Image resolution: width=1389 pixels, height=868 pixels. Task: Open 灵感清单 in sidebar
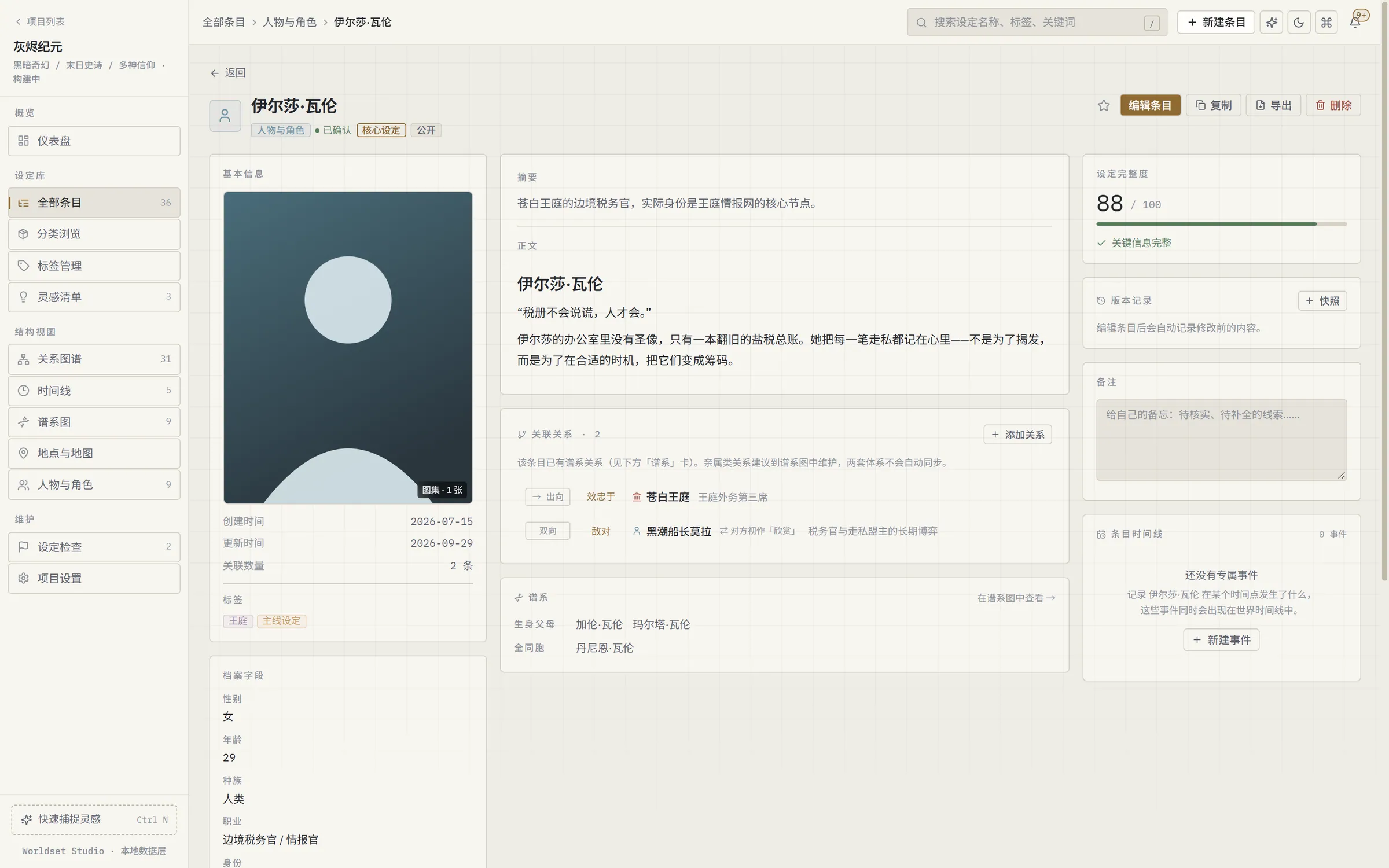point(94,297)
